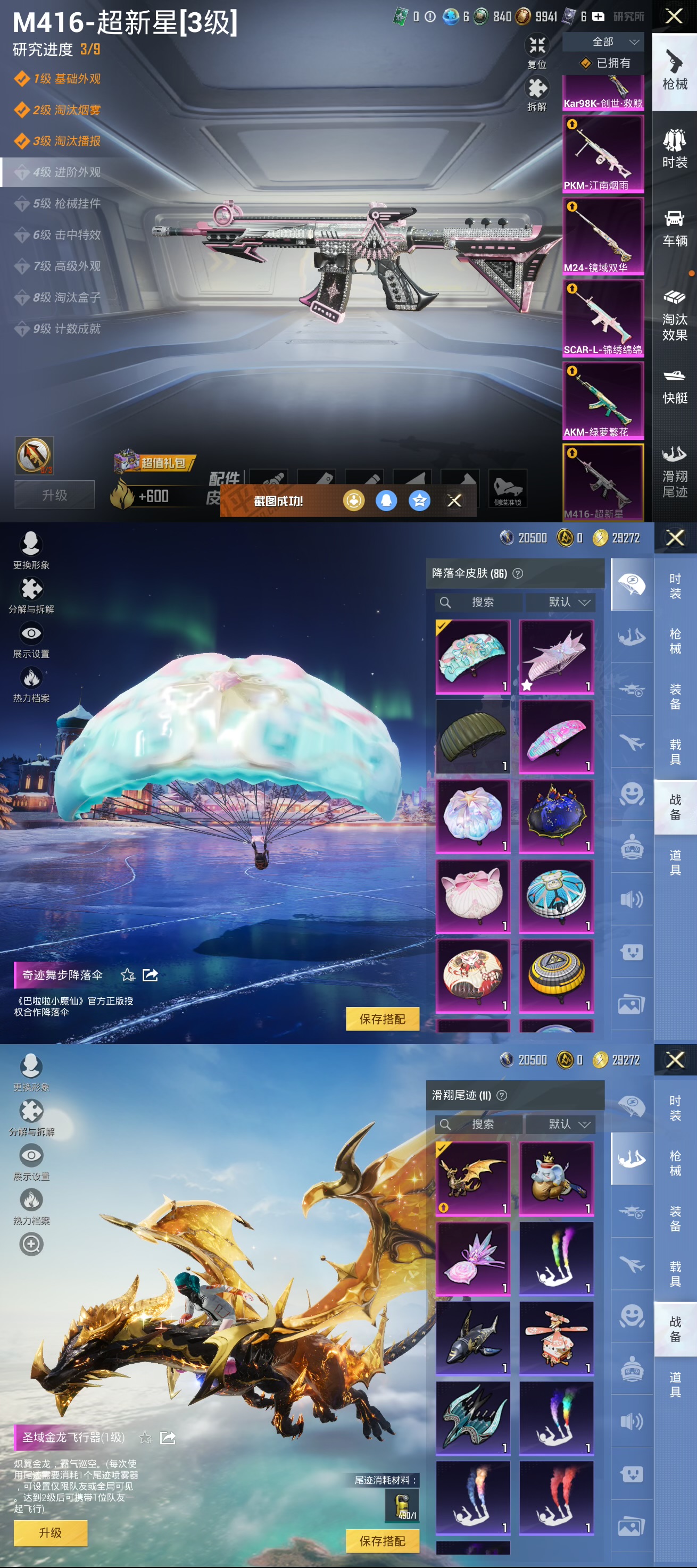
Task: Select the 9级 计数成就 research level
Action: pos(59,329)
